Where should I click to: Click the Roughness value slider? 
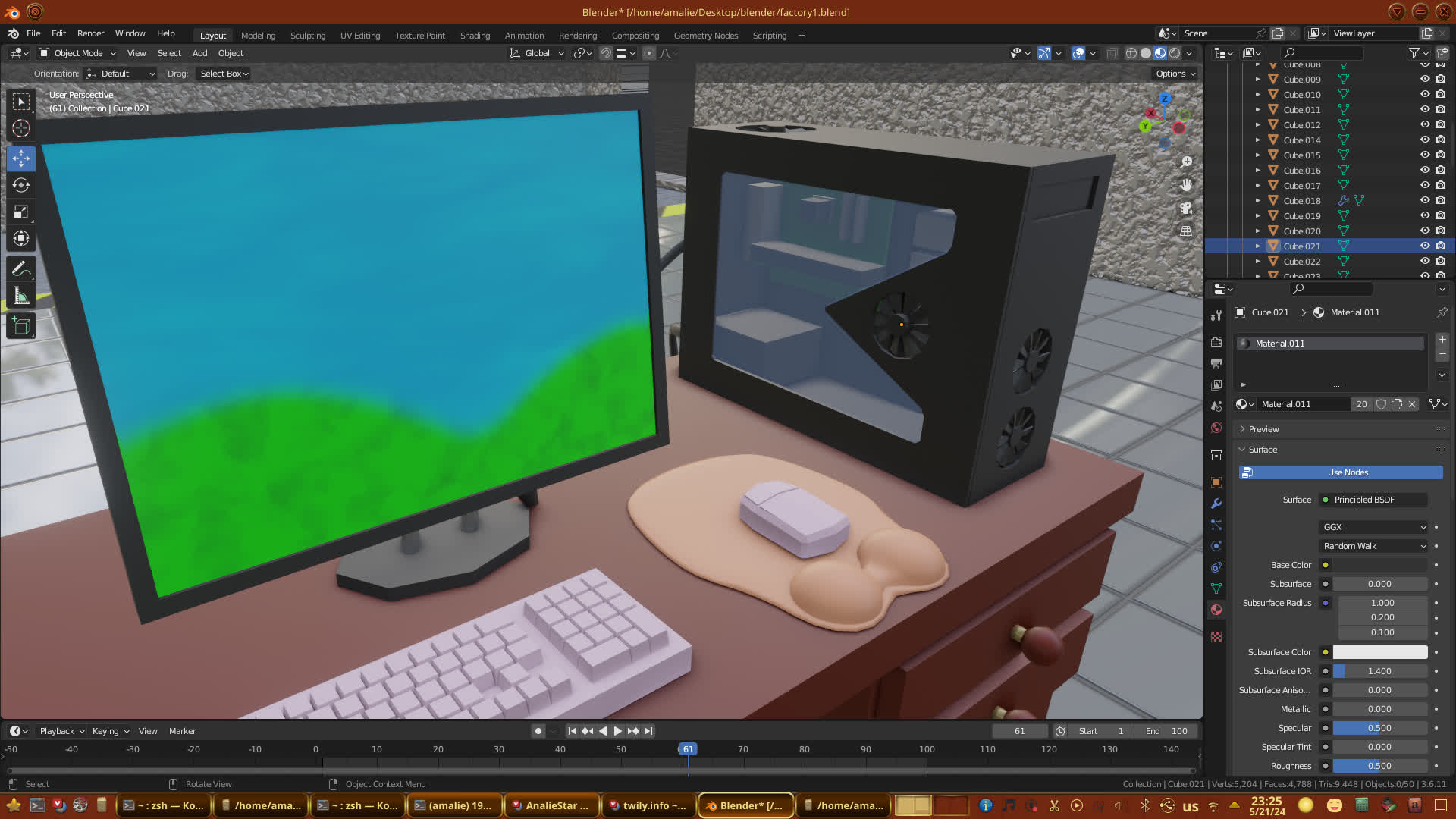point(1379,766)
